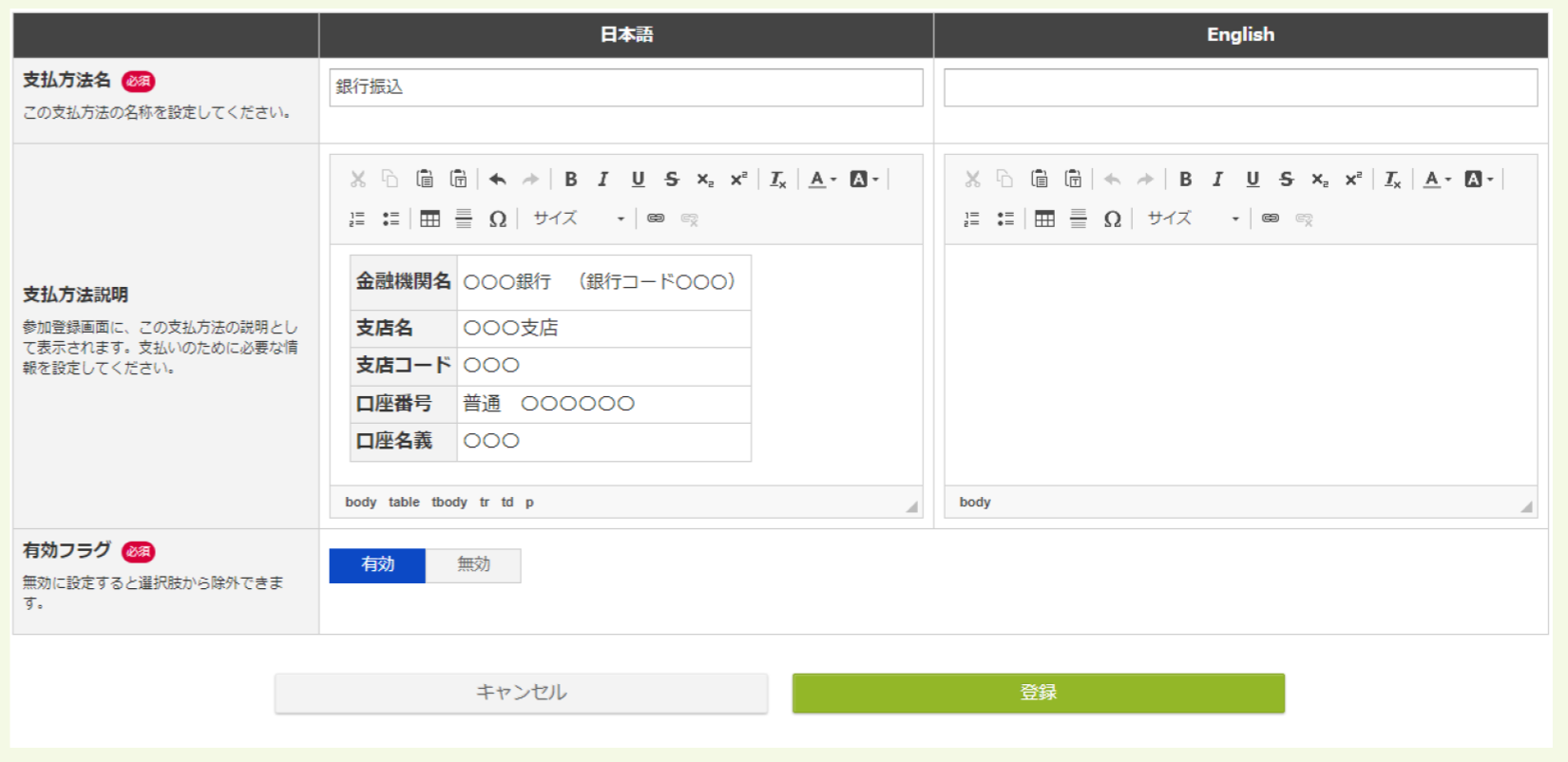The height and width of the screenshot is (762, 1568).
Task: Open the サイズ dropdown in Japanese editor
Action: pyautogui.click(x=578, y=219)
